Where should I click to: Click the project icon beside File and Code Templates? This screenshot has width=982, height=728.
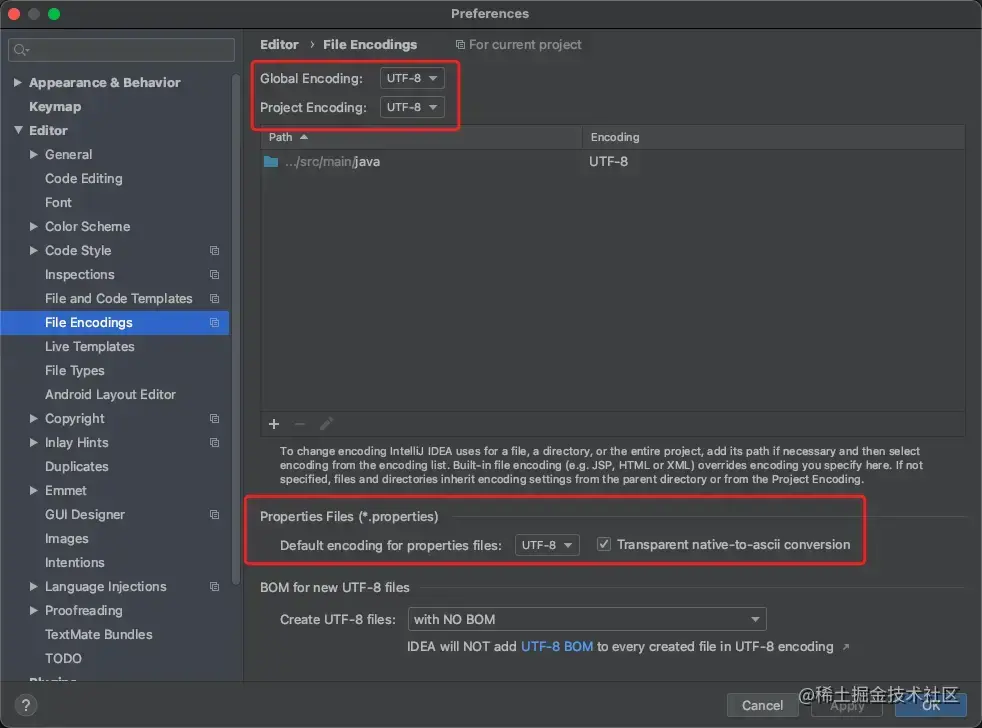(x=214, y=299)
